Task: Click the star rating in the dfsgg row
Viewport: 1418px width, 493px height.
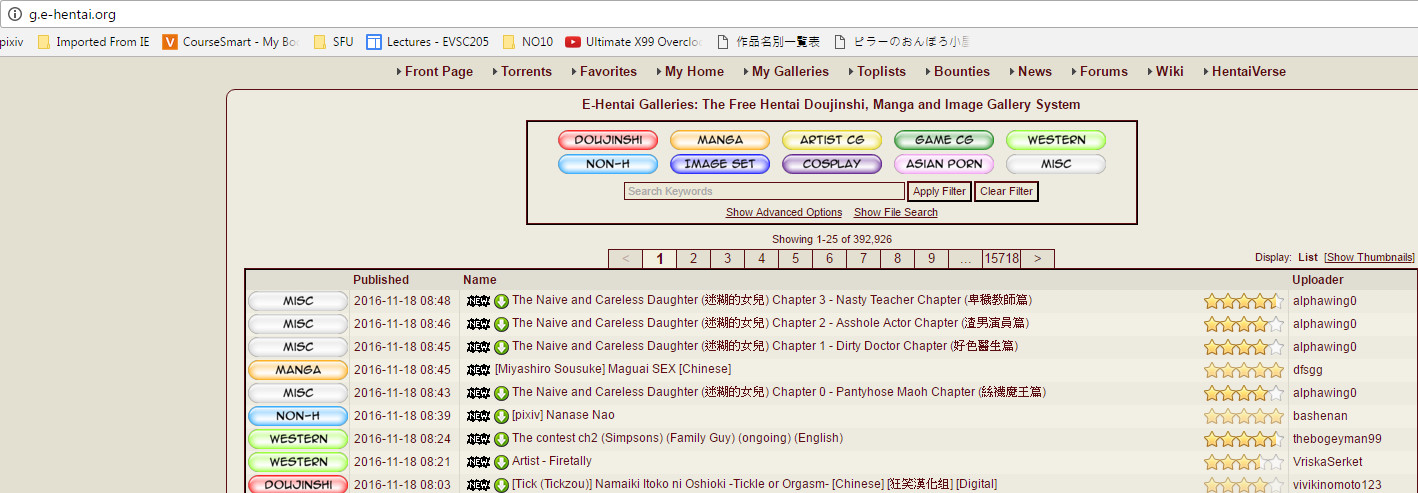Action: 1243,370
